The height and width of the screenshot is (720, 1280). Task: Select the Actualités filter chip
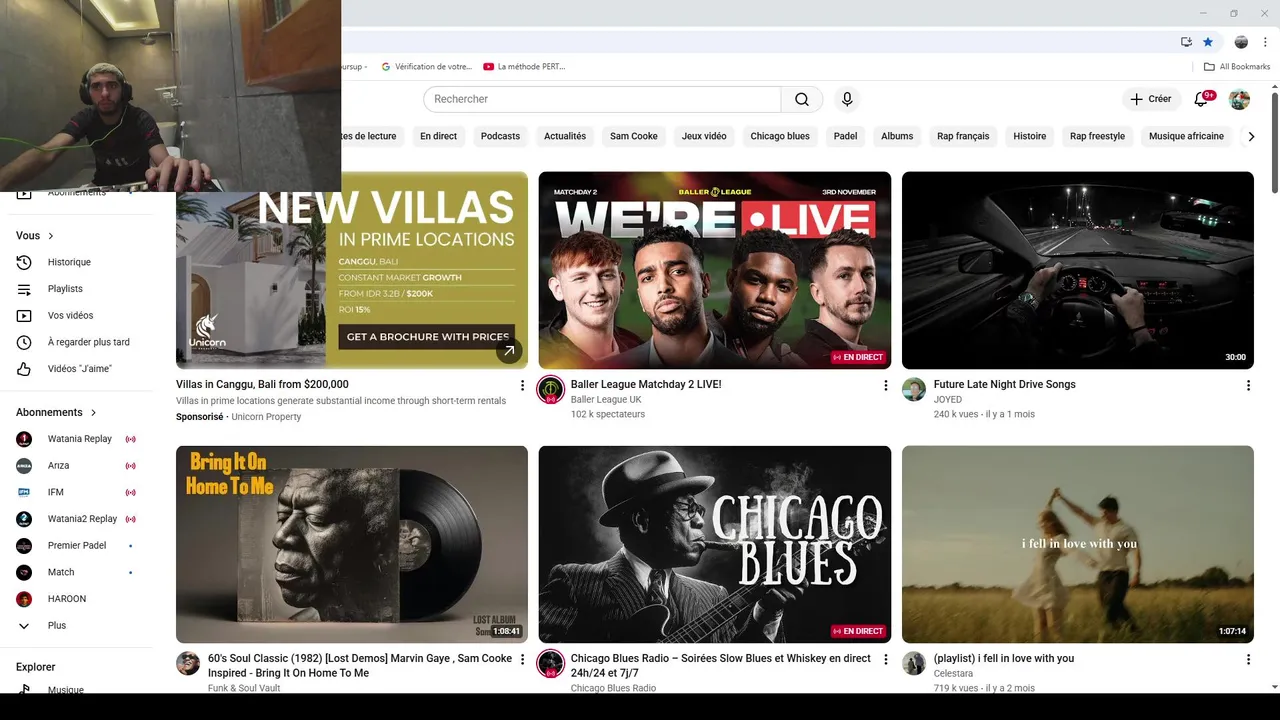(x=565, y=136)
